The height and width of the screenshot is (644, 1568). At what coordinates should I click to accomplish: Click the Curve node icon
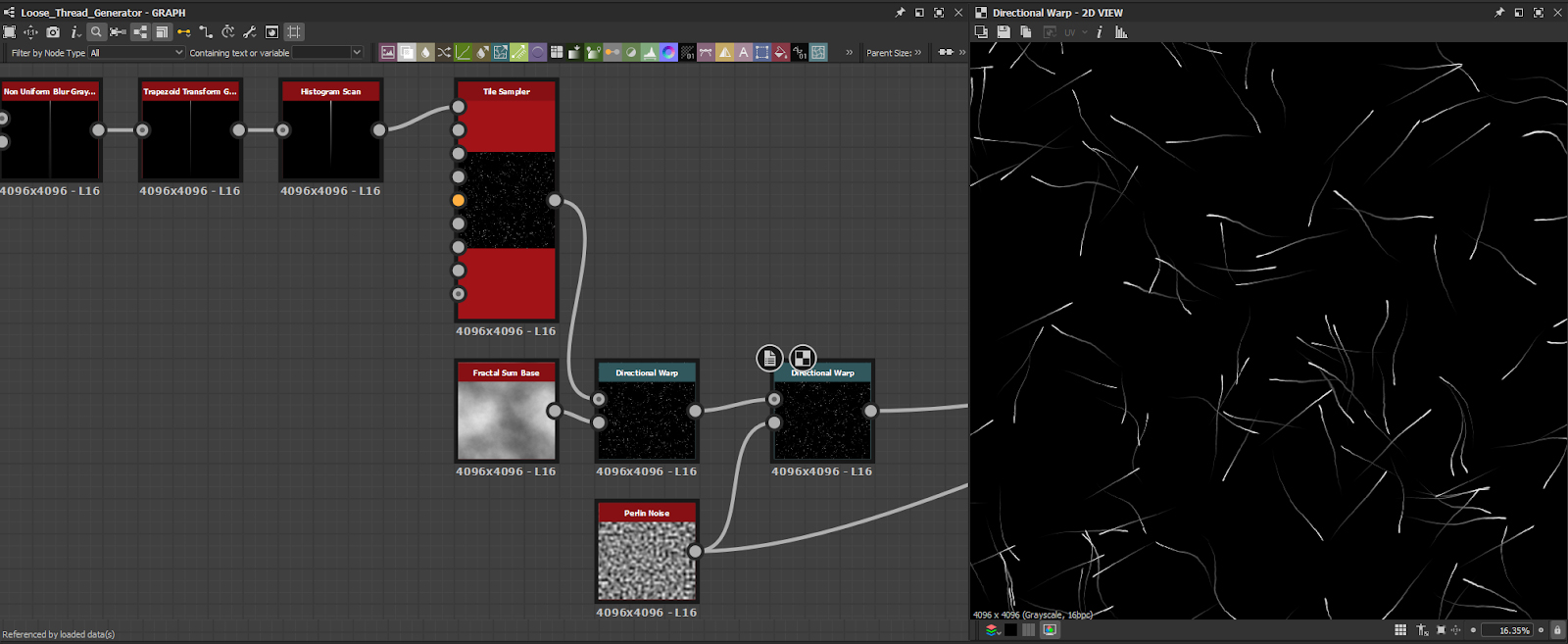click(463, 53)
